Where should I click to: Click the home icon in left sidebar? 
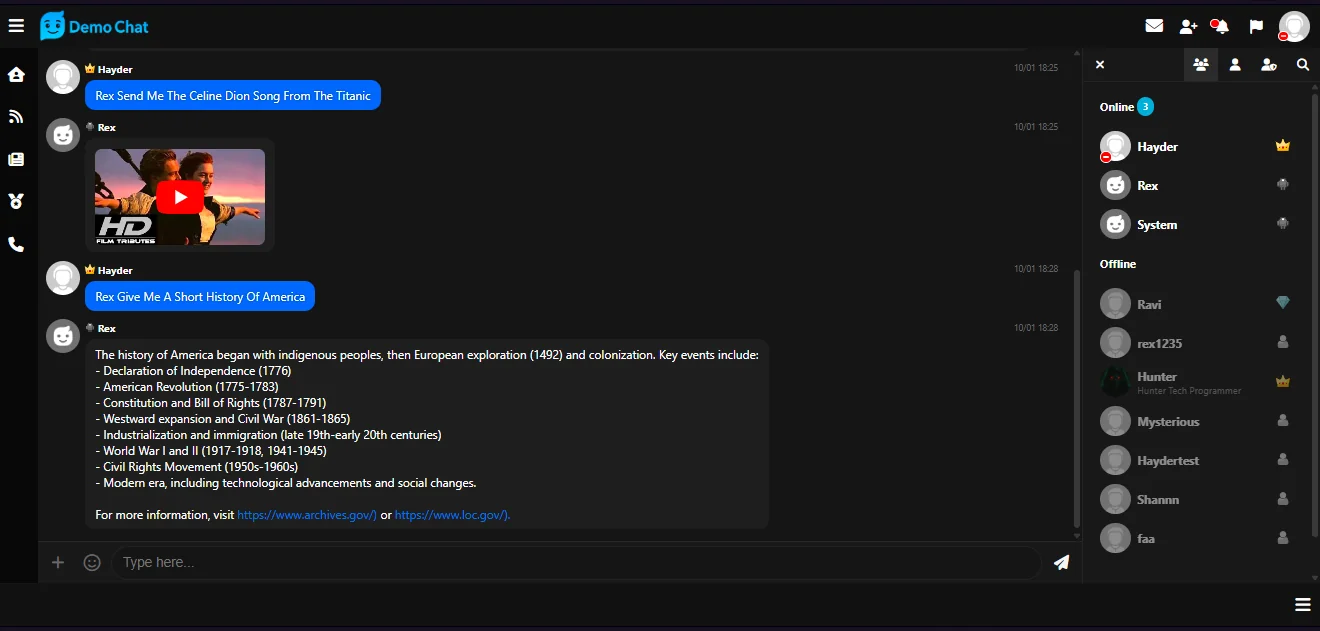[x=16, y=75]
